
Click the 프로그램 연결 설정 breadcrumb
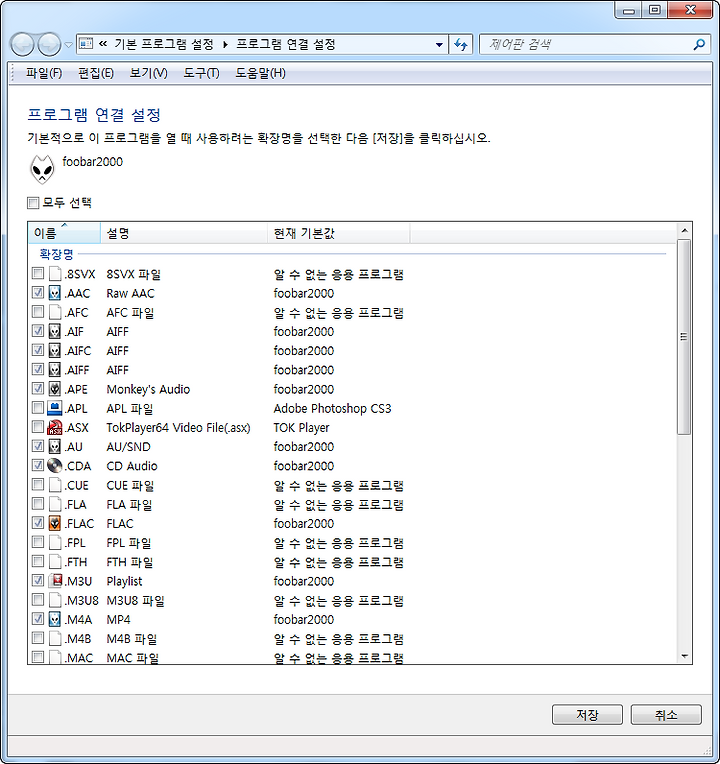tap(285, 44)
